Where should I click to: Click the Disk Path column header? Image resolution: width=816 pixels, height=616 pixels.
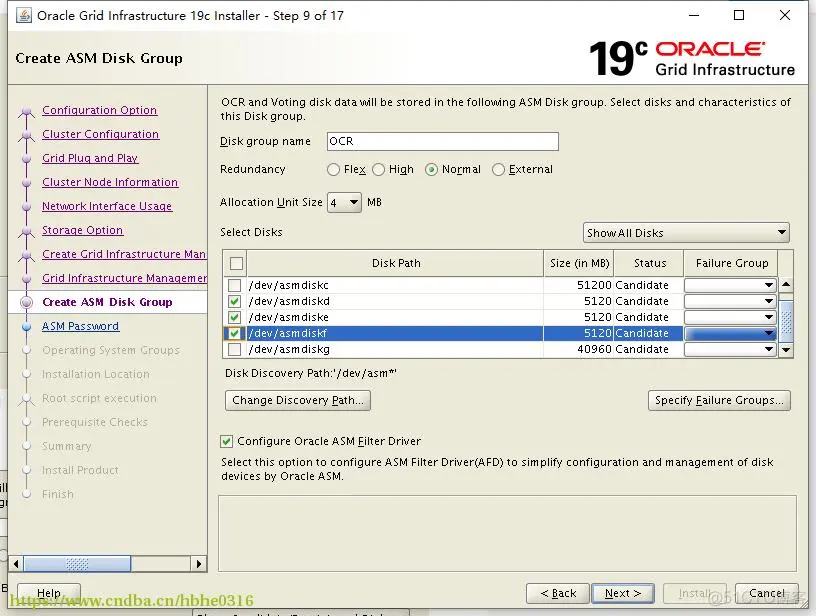click(396, 263)
